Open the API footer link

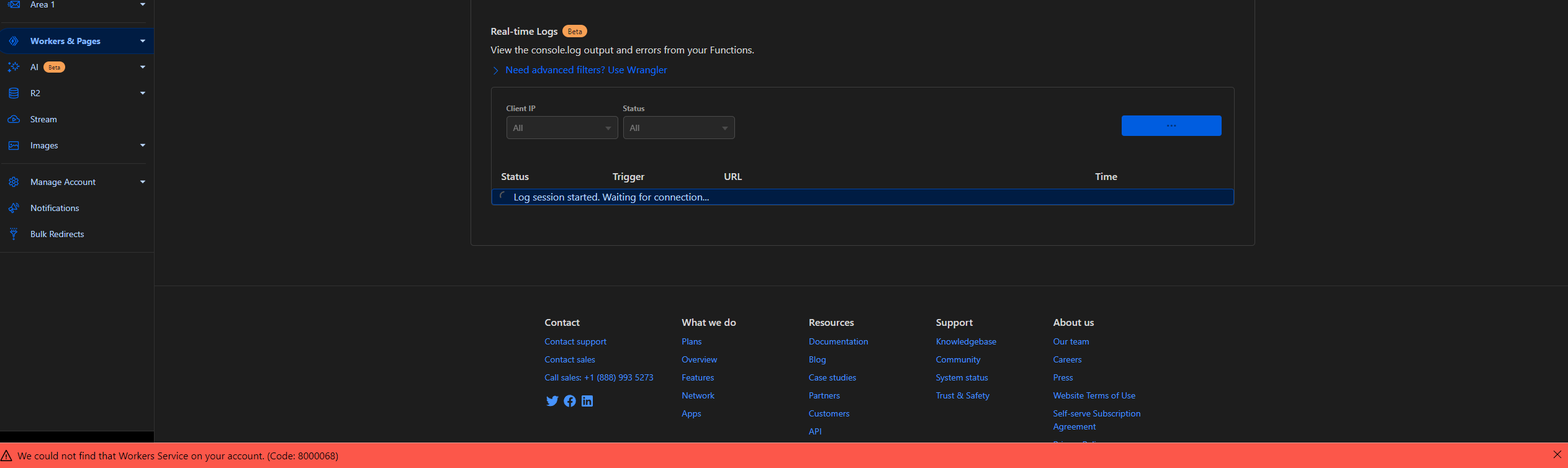(x=815, y=431)
